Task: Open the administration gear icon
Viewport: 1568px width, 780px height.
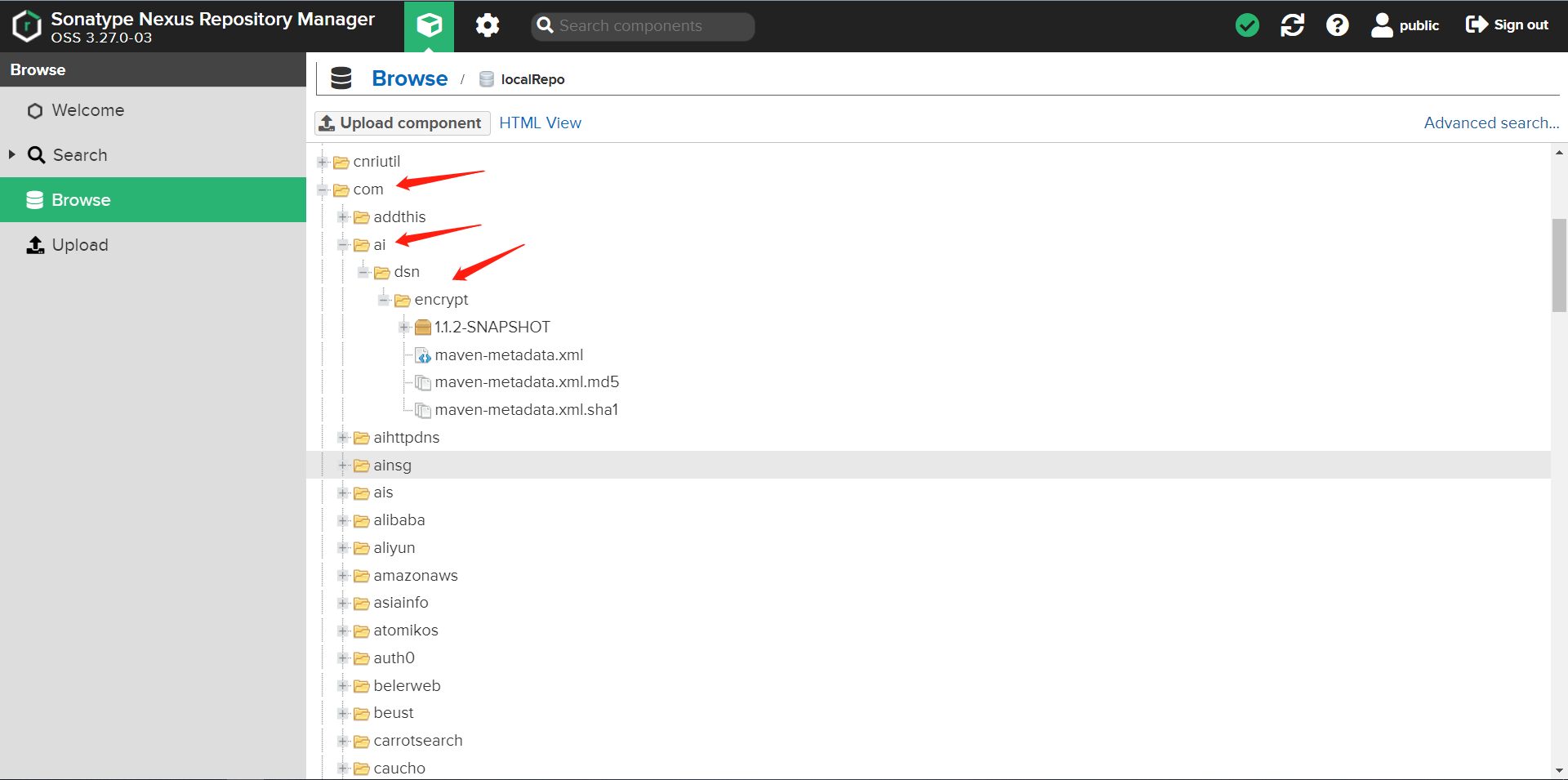Action: [488, 25]
